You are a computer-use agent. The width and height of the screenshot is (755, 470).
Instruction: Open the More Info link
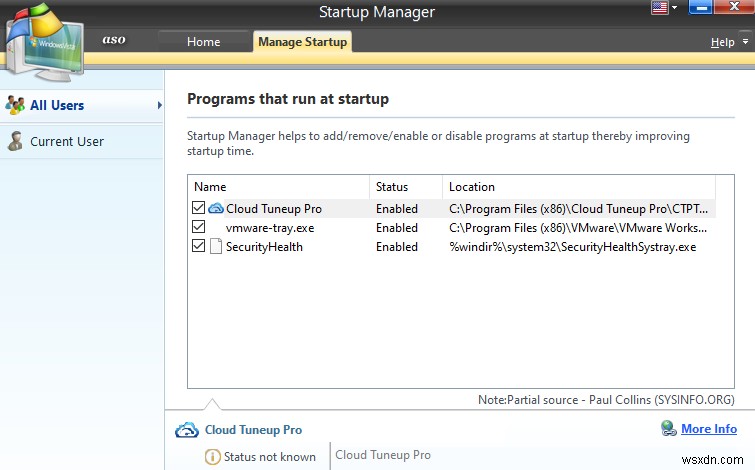[x=709, y=429]
